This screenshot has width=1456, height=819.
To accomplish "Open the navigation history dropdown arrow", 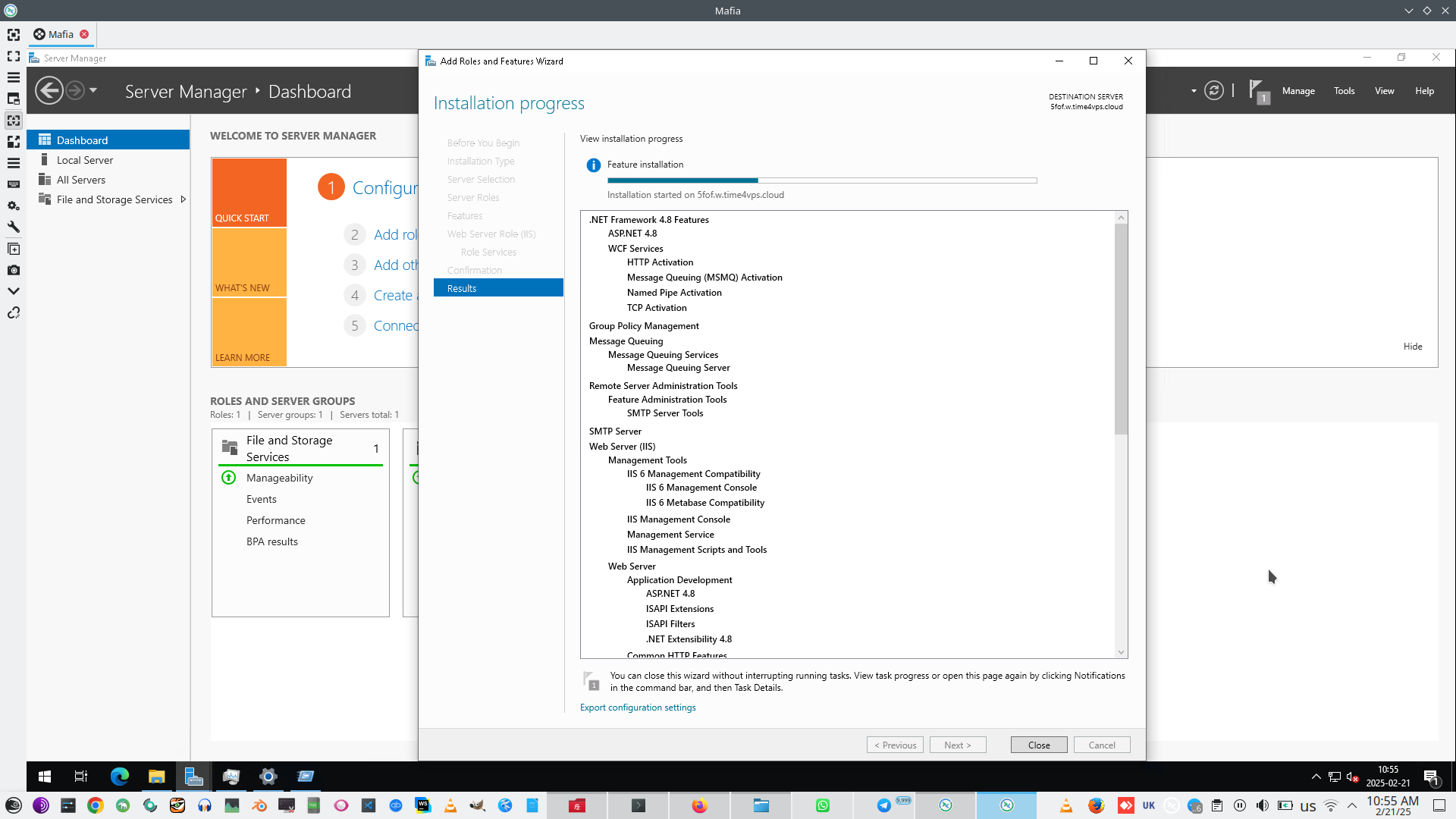I will [x=93, y=90].
